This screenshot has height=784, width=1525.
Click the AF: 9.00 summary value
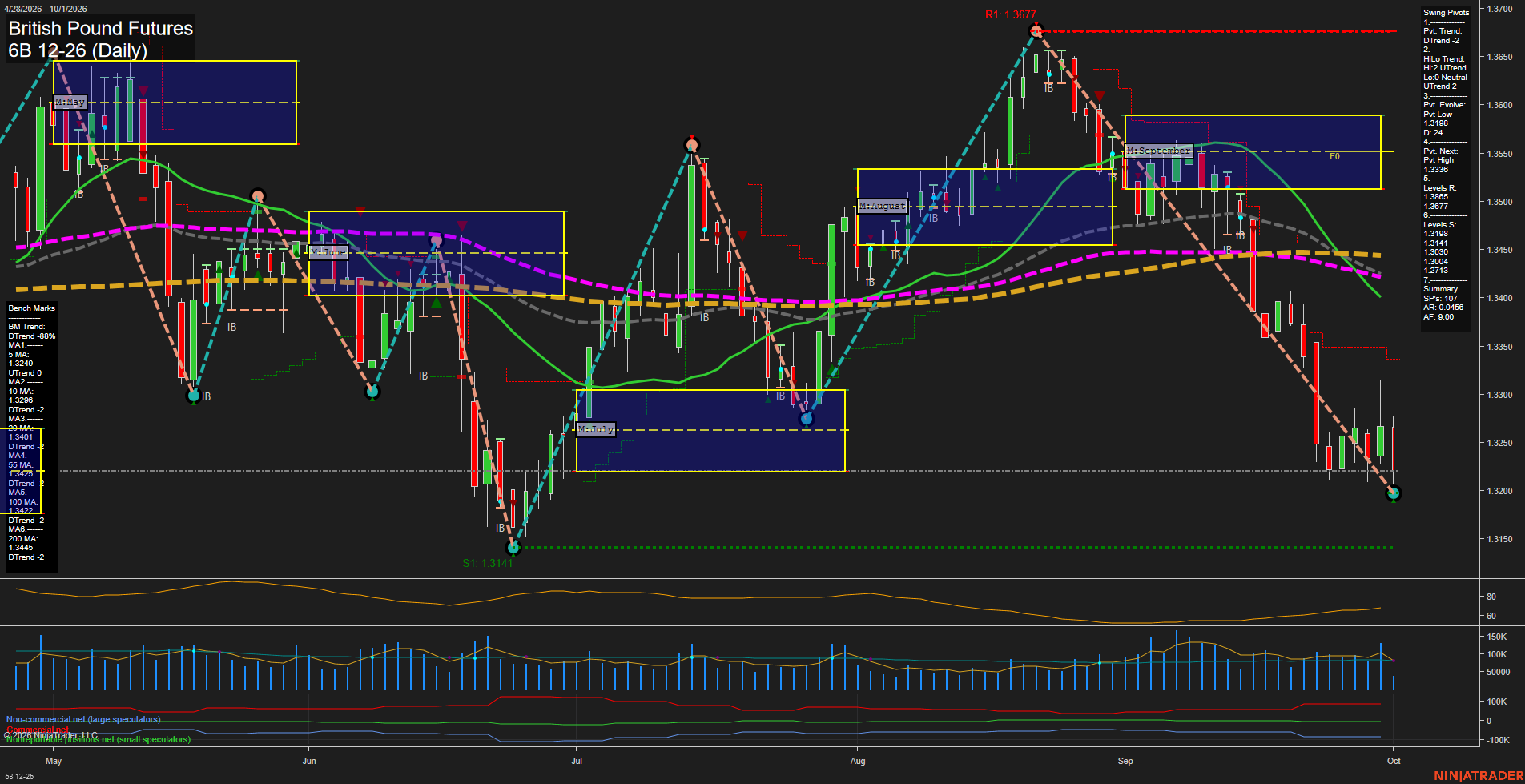[x=1438, y=317]
